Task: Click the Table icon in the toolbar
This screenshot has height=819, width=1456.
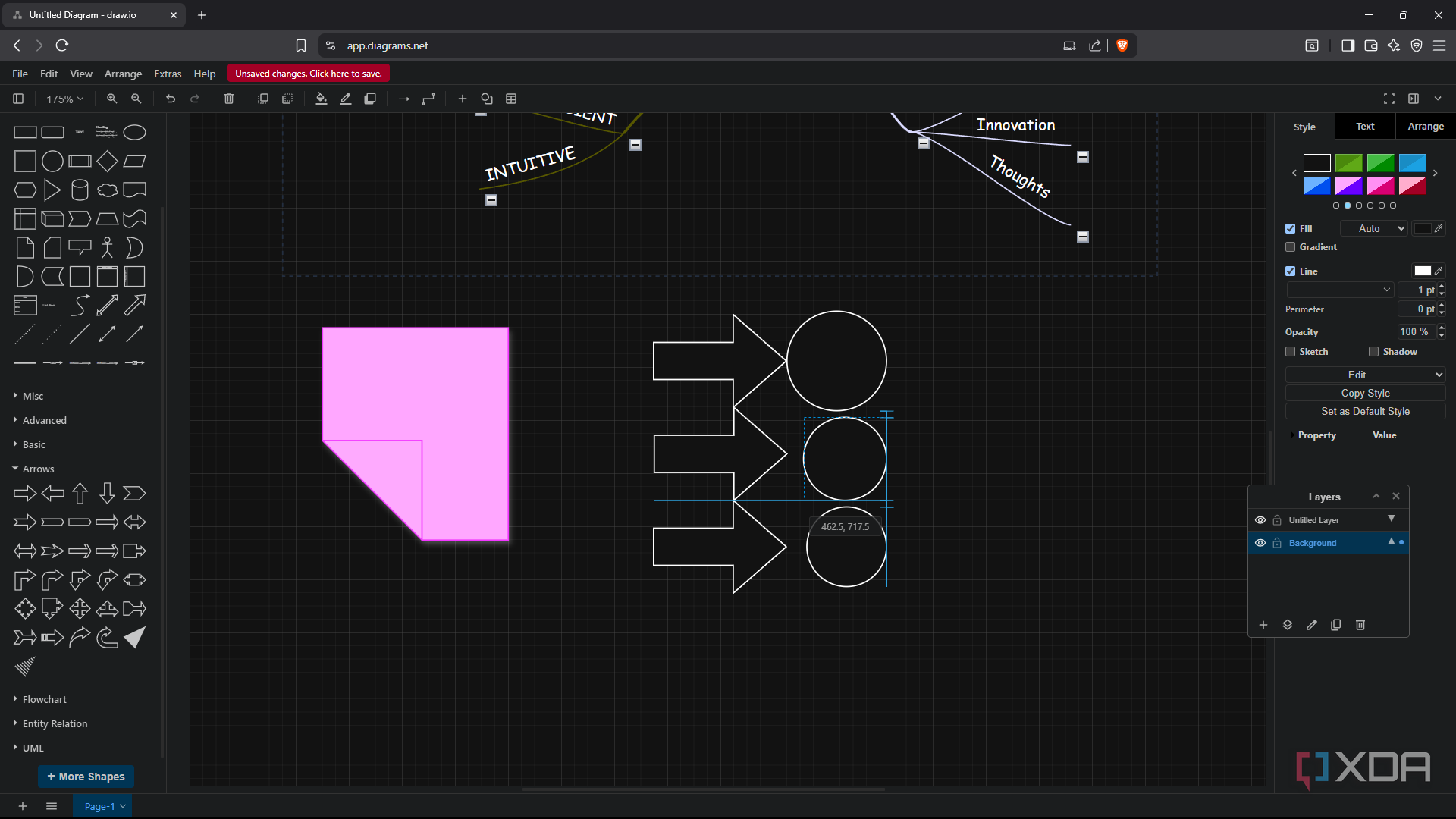Action: [511, 99]
